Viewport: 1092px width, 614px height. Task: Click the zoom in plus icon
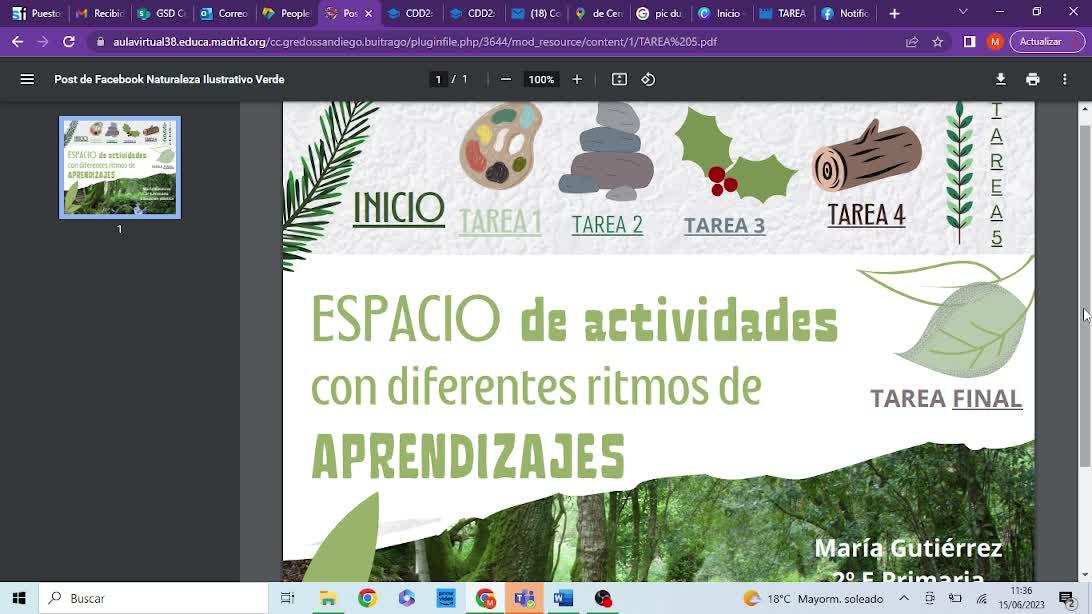tap(577, 79)
